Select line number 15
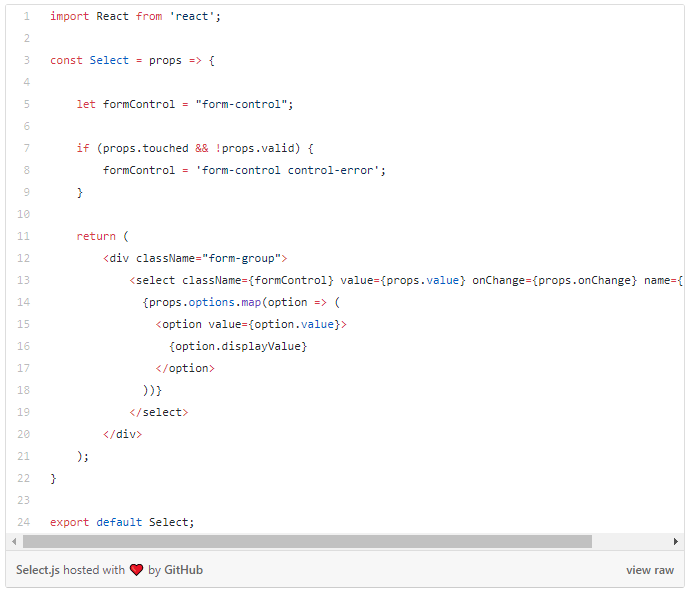Image resolution: width=687 pixels, height=591 pixels. point(24,324)
